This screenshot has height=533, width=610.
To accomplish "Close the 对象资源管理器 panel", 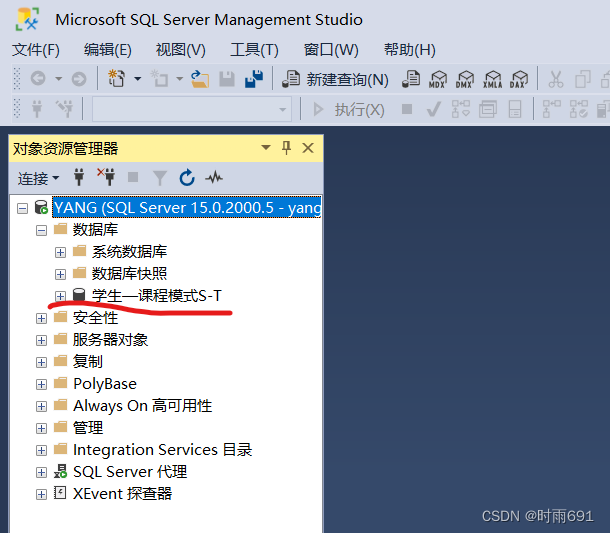I will (308, 148).
